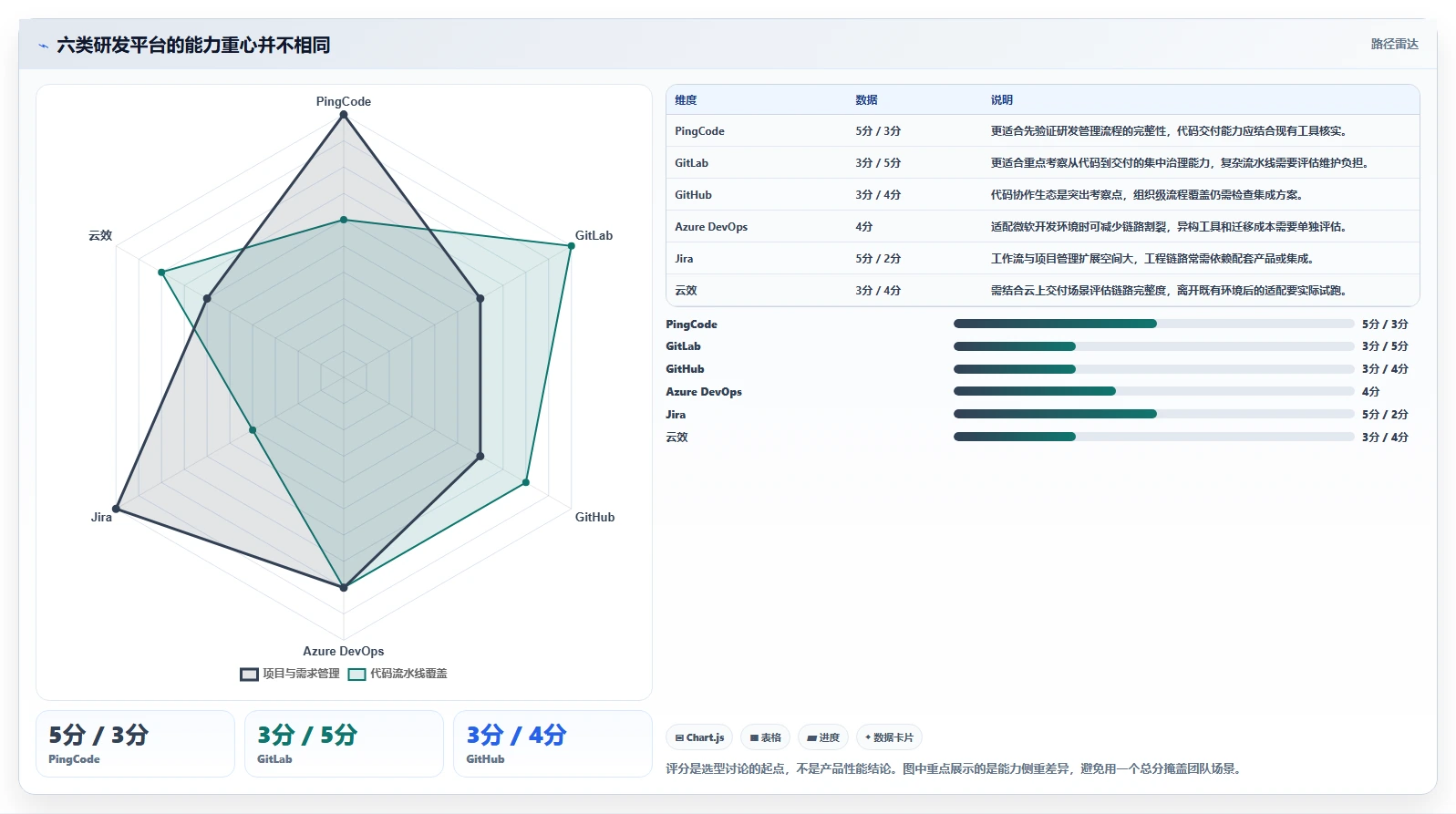The image size is (1456, 814).
Task: Click the 说明 table column header
Action: 1002,100
